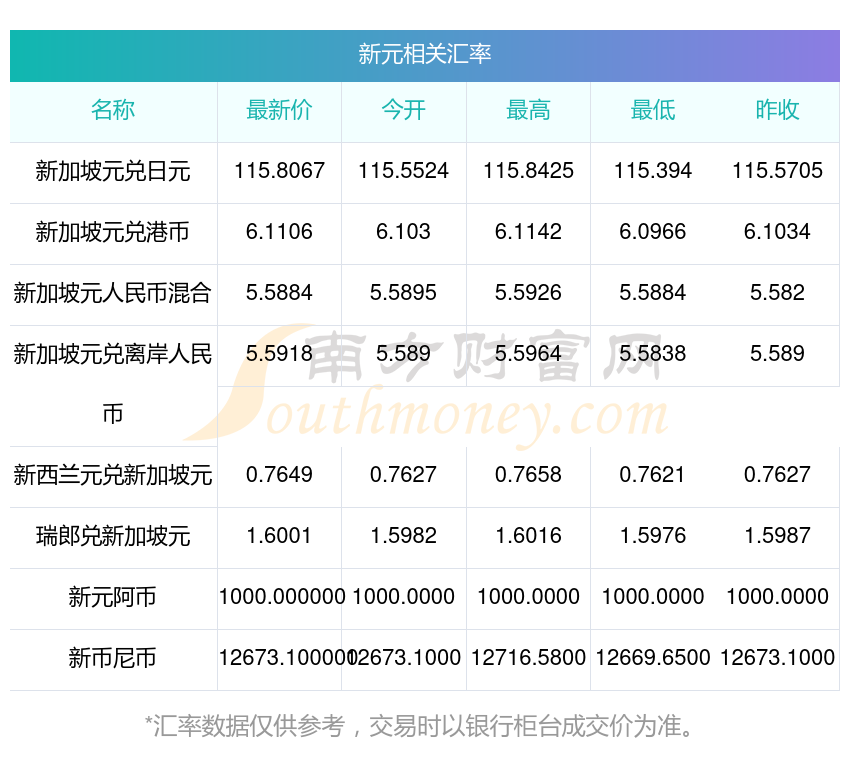Click the table title 新元相关汇率
The image size is (850, 757).
tap(424, 54)
